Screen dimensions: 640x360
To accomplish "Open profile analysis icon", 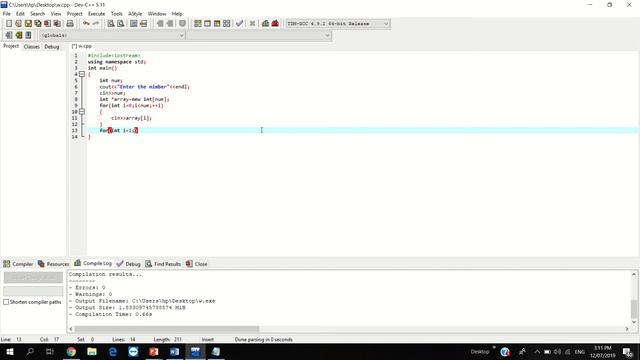I will coord(265,24).
